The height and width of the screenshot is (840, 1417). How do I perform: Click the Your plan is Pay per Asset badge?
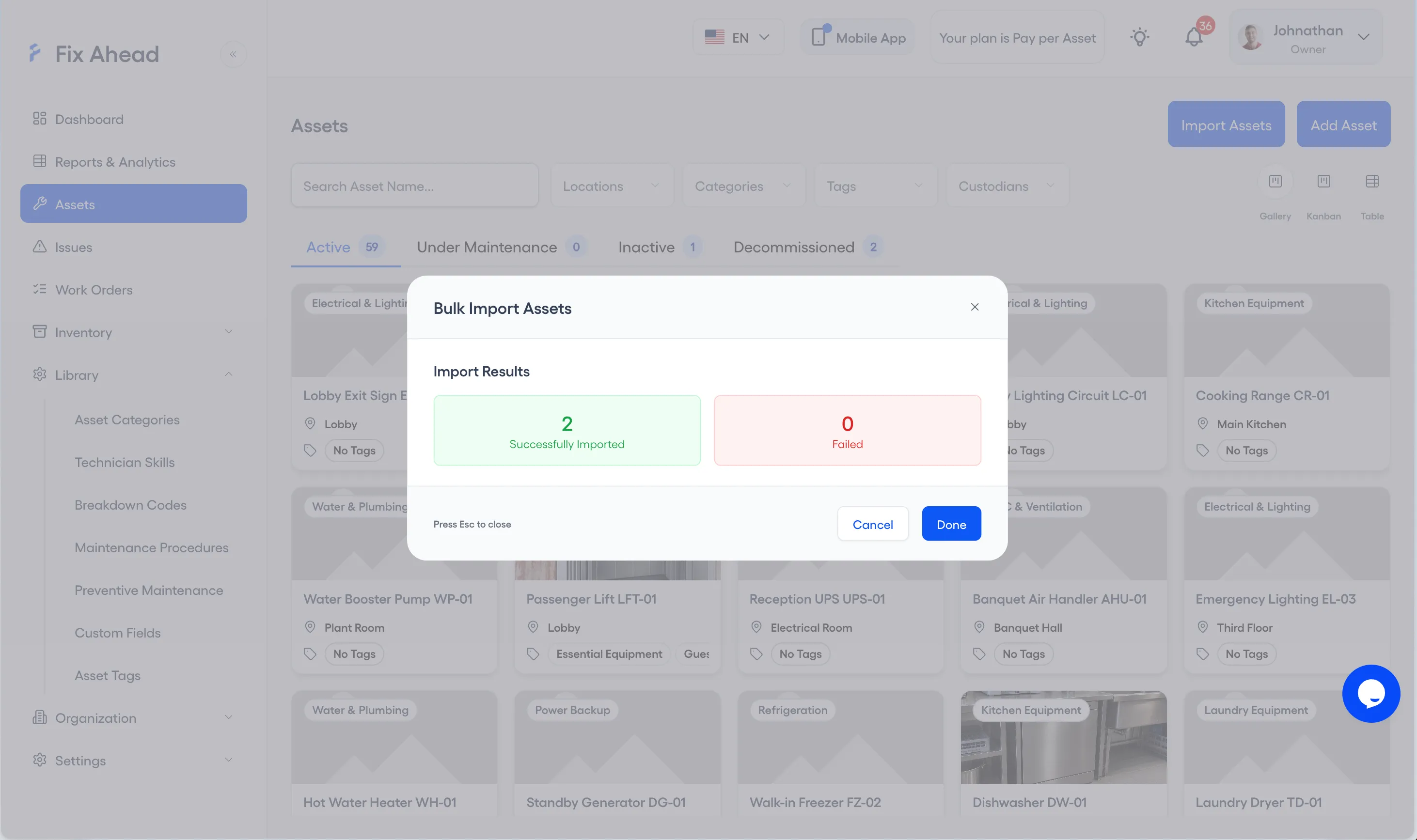1017,37
